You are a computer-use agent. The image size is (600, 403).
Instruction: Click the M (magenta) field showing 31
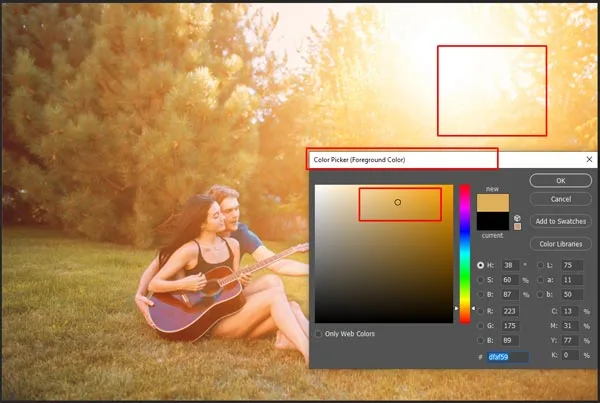pyautogui.click(x=570, y=326)
